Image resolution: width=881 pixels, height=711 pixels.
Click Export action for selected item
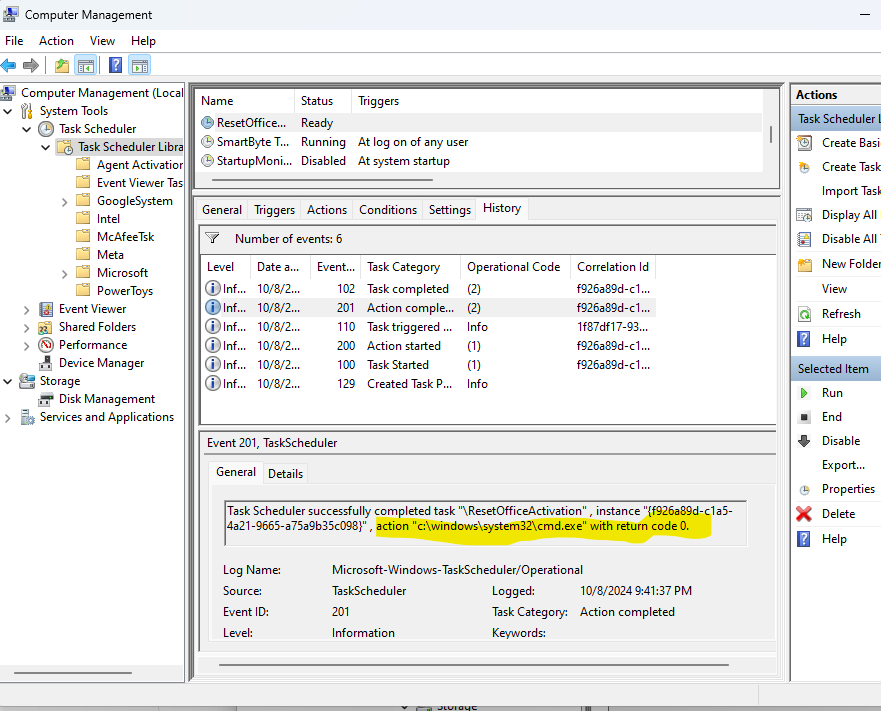[x=843, y=465]
